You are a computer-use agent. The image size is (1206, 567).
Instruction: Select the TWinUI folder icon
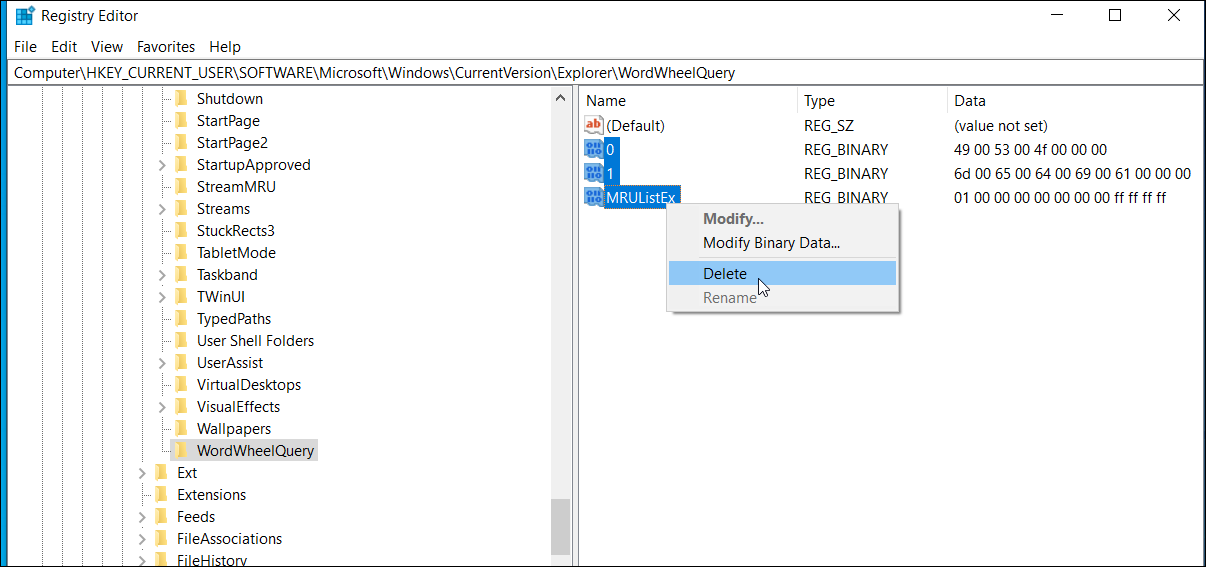tap(181, 296)
